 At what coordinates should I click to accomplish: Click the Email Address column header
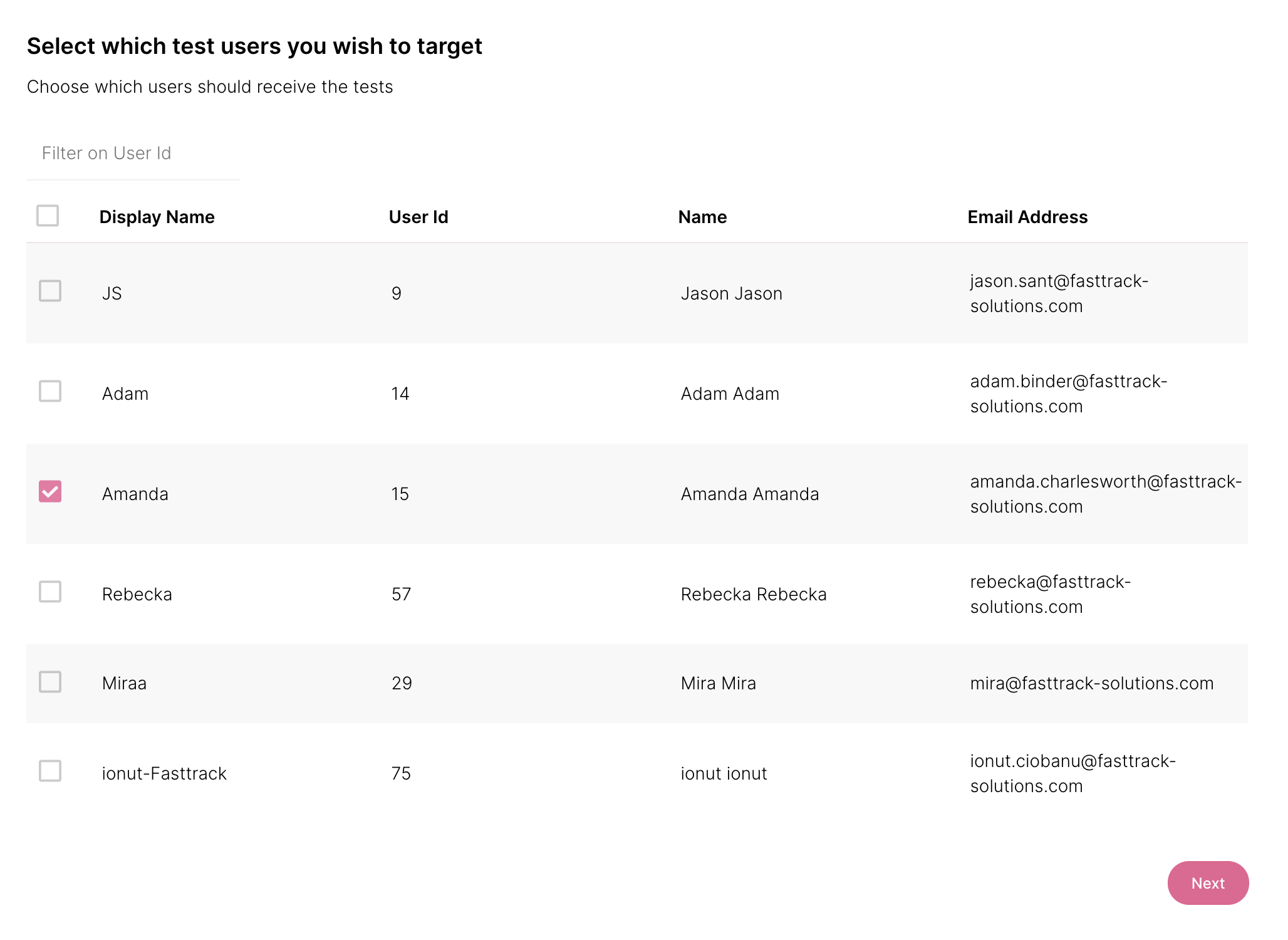(x=1027, y=217)
